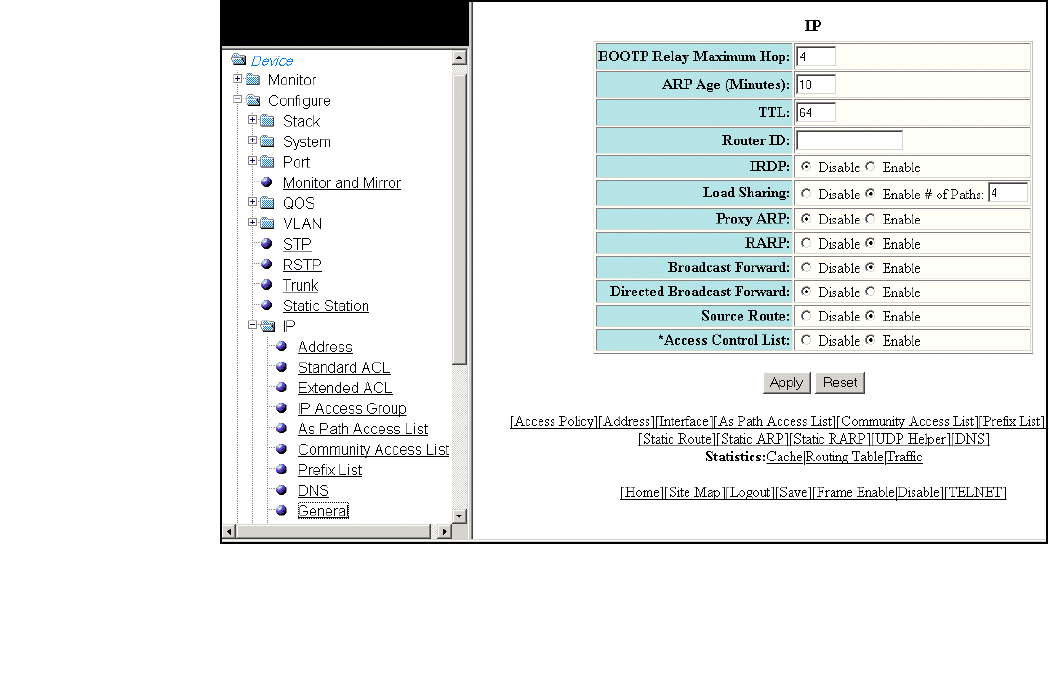Click the tree panel scroll right arrow
Screen dimensions: 1049x700
(x=444, y=531)
